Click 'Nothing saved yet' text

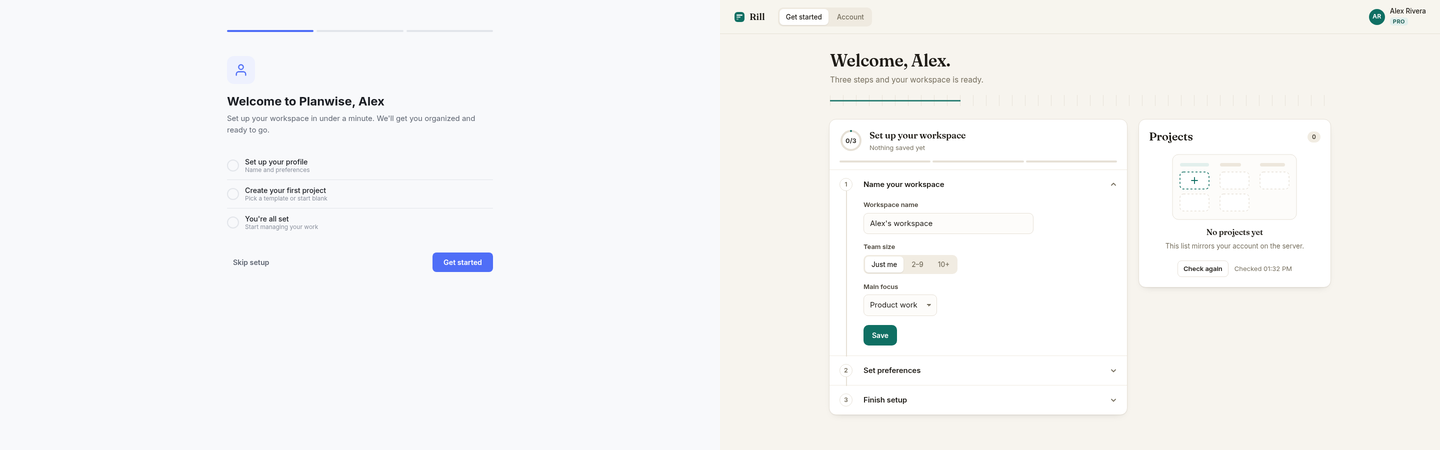897,148
